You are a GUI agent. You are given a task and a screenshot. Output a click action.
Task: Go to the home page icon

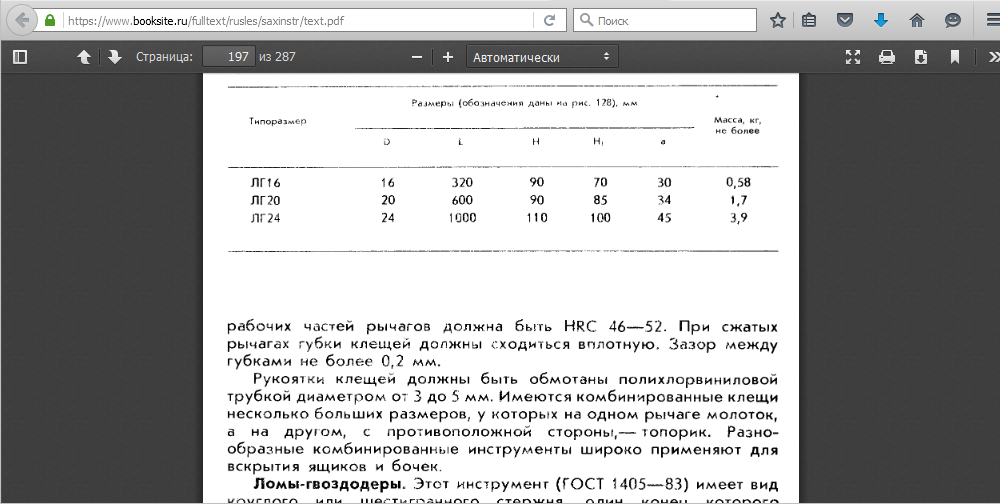click(917, 20)
